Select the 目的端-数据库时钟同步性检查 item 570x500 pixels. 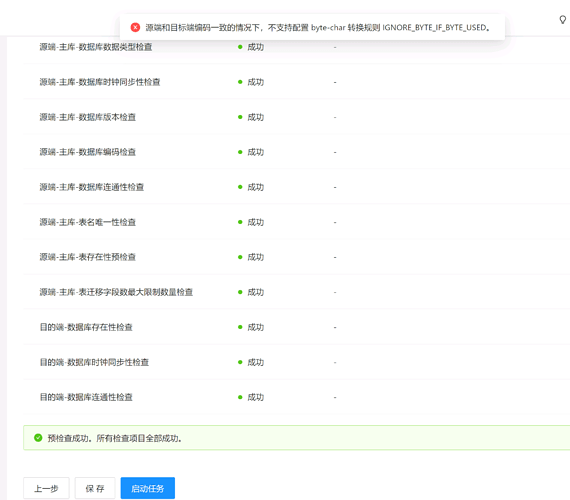[x=94, y=362]
